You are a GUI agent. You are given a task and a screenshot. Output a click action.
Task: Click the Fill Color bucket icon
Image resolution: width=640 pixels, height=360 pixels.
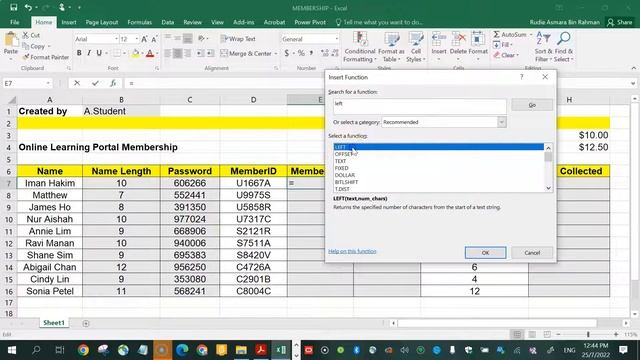135,53
